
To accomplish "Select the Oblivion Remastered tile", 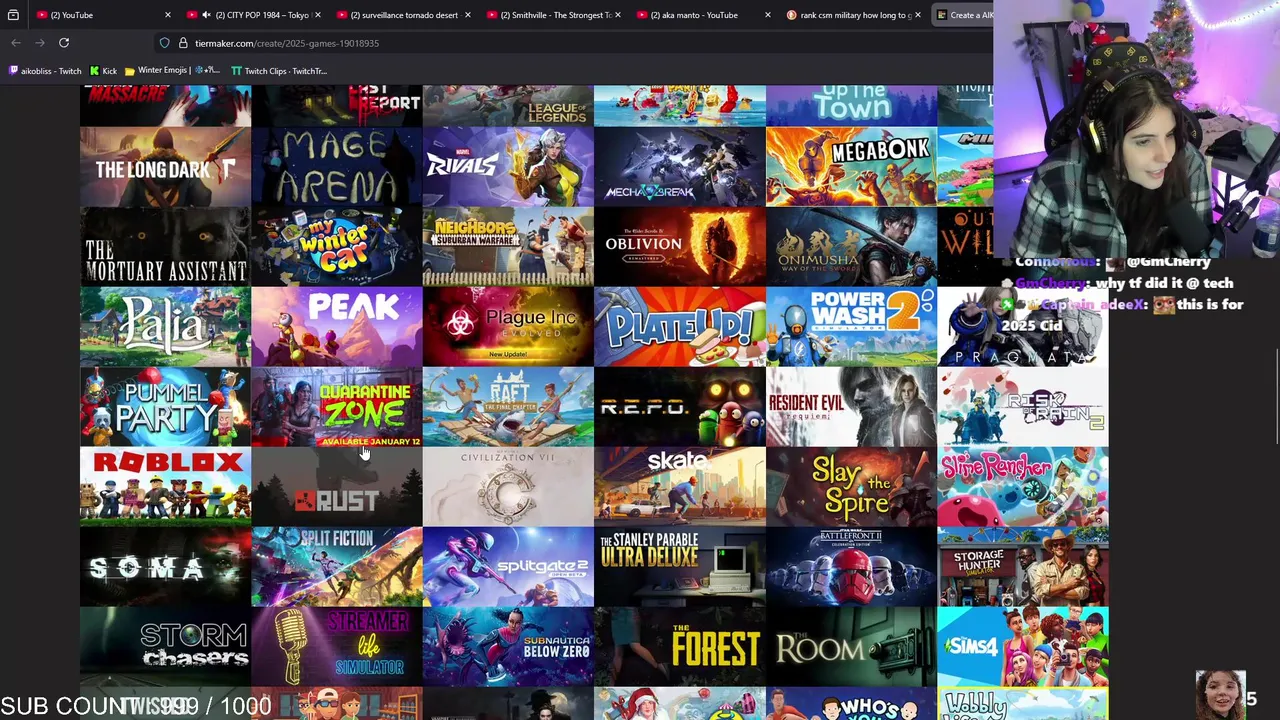I will point(680,247).
